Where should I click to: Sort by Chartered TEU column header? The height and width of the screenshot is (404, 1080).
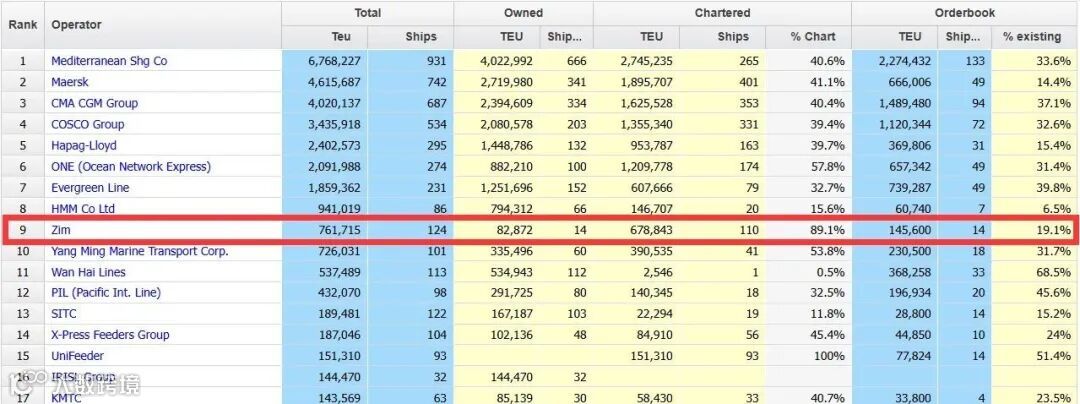(x=652, y=37)
